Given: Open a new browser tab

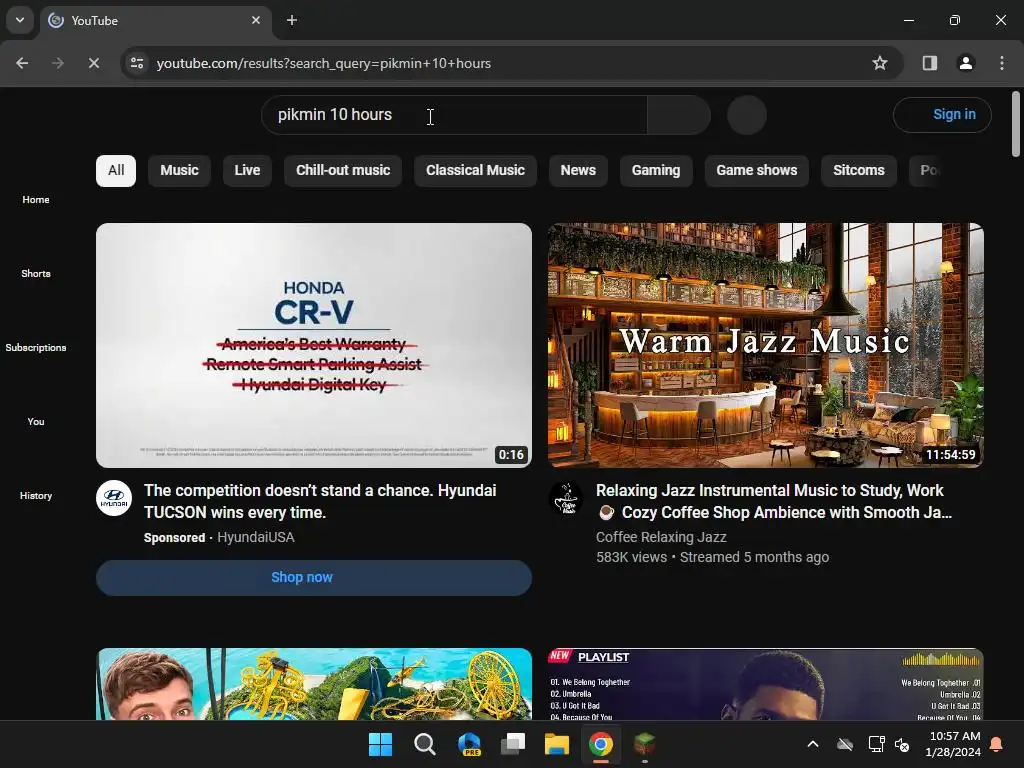Looking at the screenshot, I should pyautogui.click(x=292, y=20).
